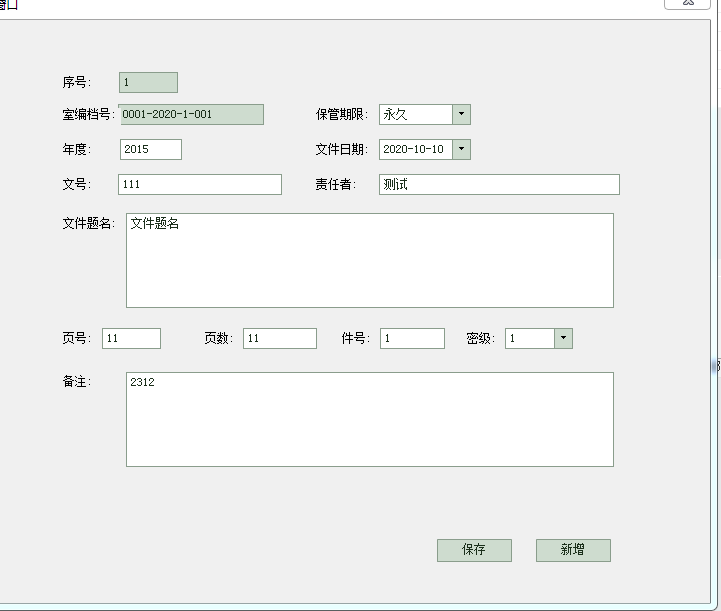The image size is (721, 611).
Task: Click the 文件题名 label text
Action: [88, 223]
